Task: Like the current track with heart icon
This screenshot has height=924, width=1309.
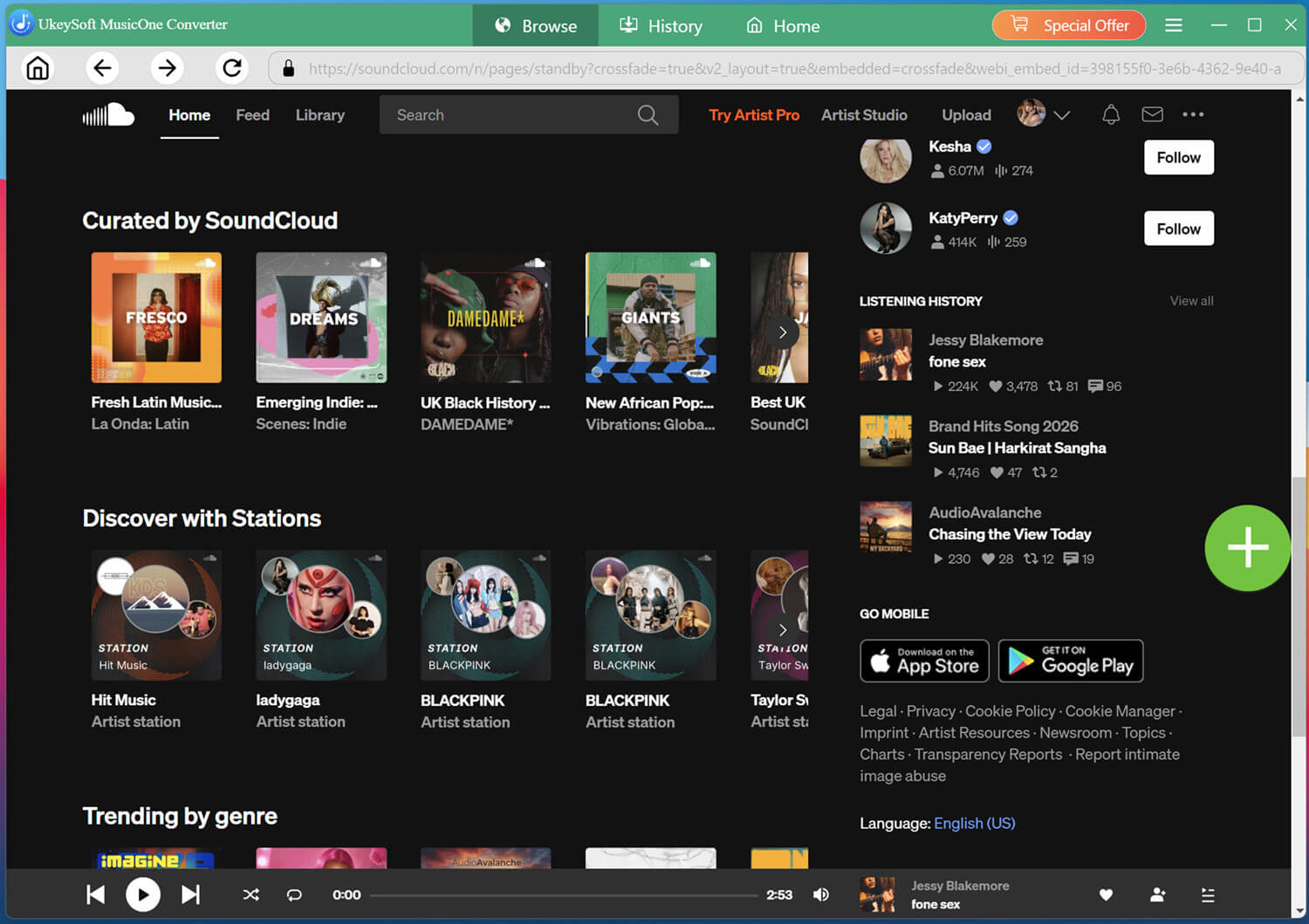Action: [1106, 894]
